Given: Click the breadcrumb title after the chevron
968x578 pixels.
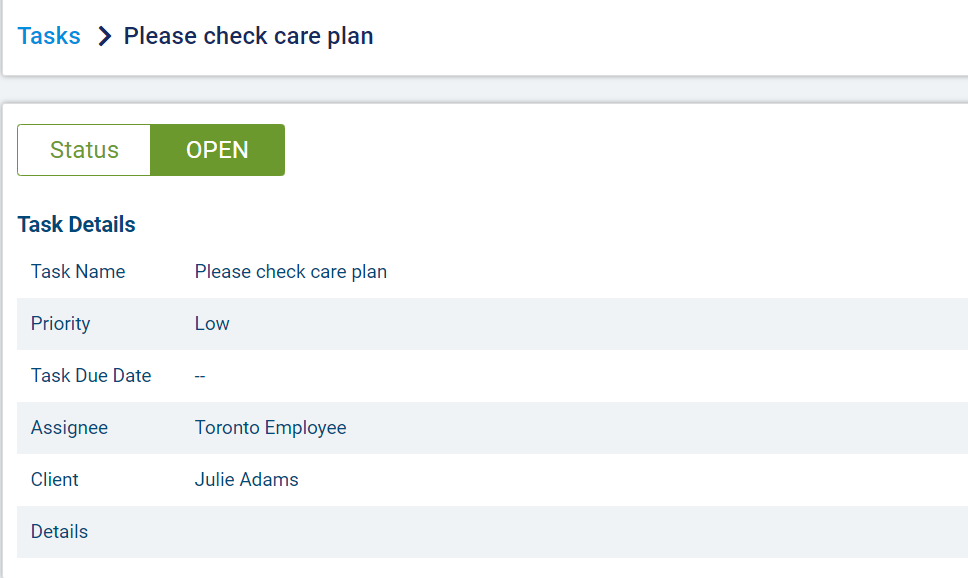Looking at the screenshot, I should click(x=248, y=37).
